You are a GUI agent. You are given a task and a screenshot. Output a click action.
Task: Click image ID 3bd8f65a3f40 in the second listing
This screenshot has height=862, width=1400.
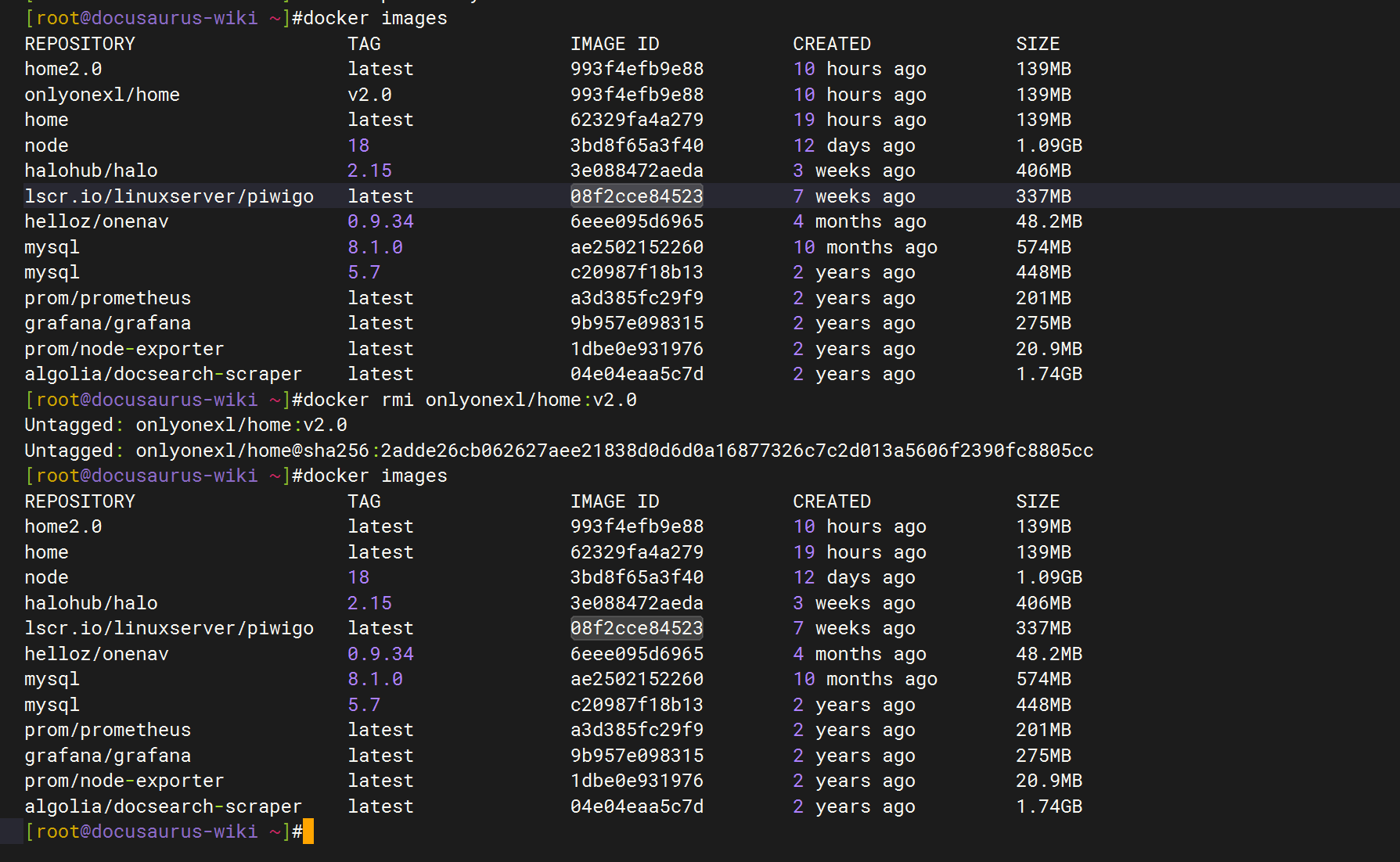pyautogui.click(x=637, y=577)
